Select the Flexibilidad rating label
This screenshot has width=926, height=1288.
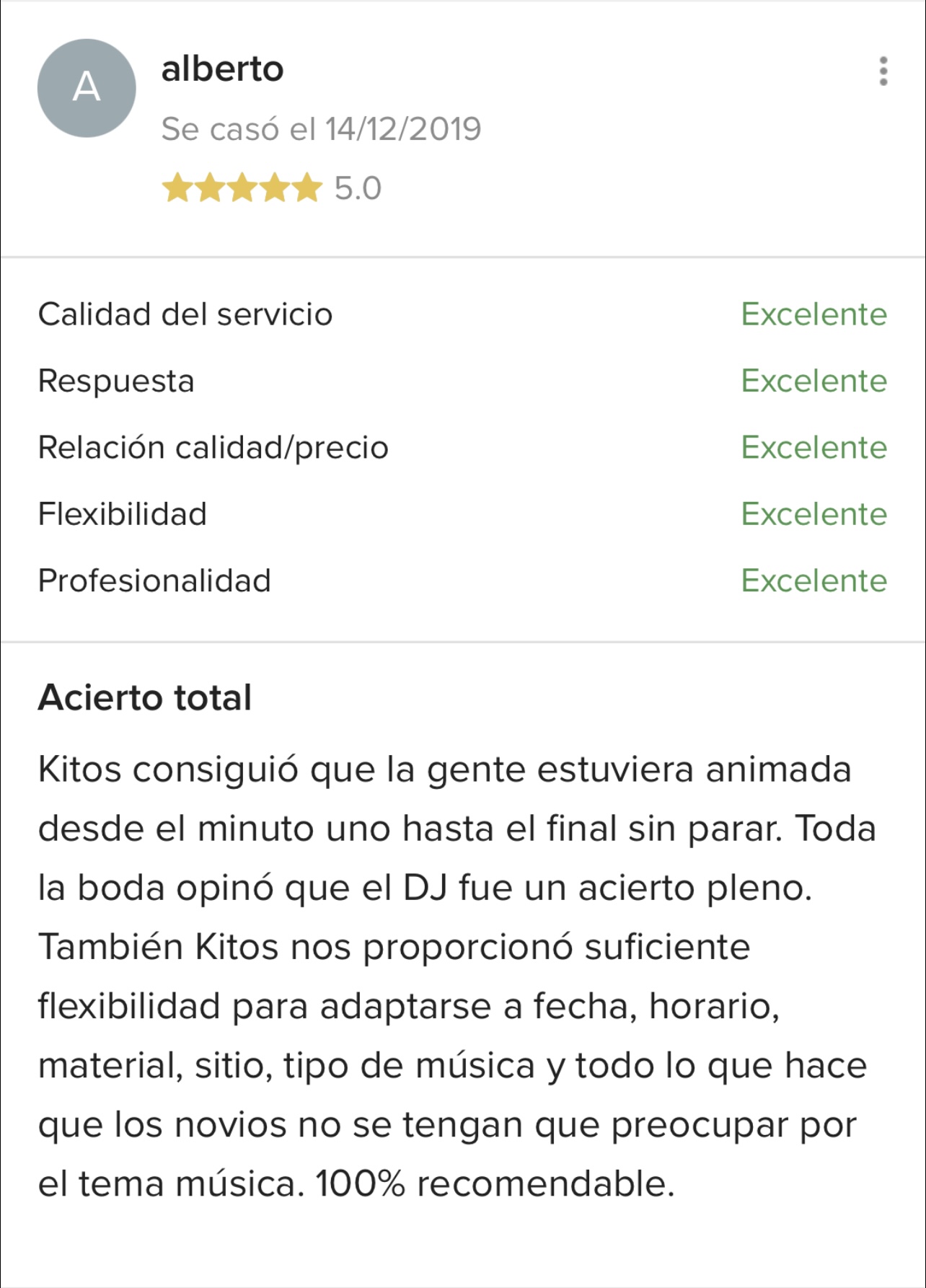click(123, 514)
